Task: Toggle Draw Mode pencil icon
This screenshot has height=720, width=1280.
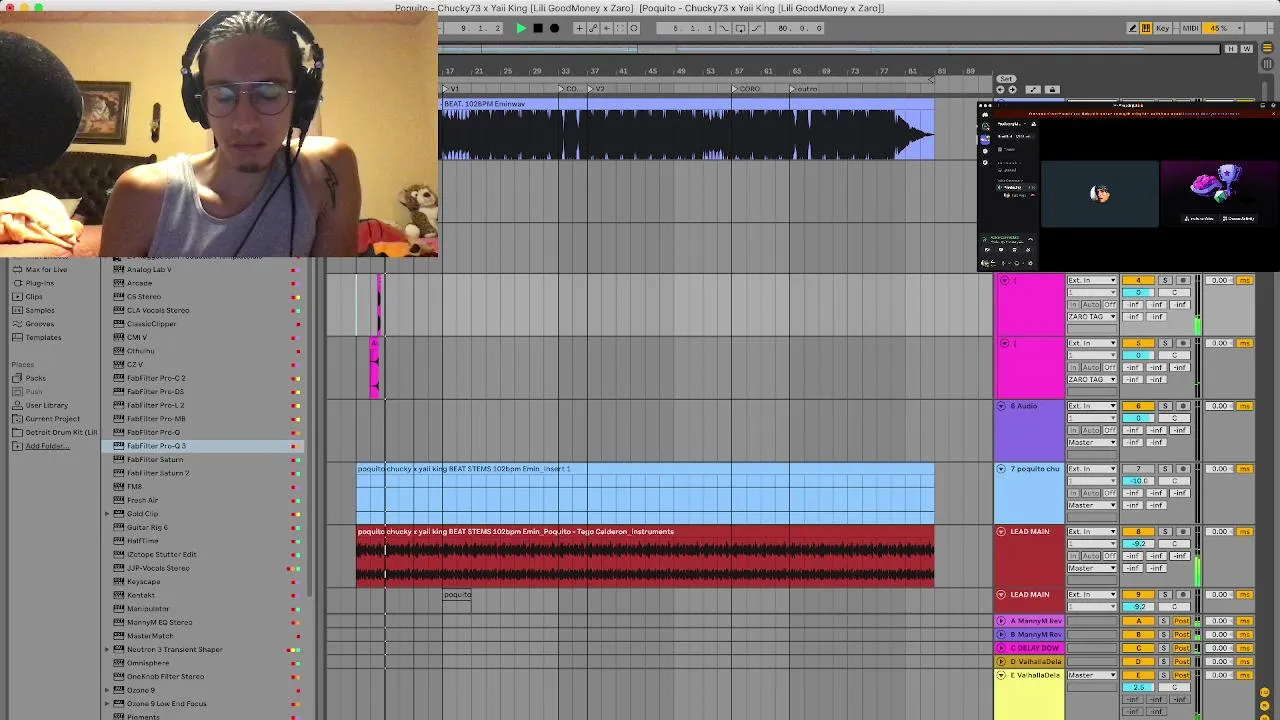Action: (1132, 28)
